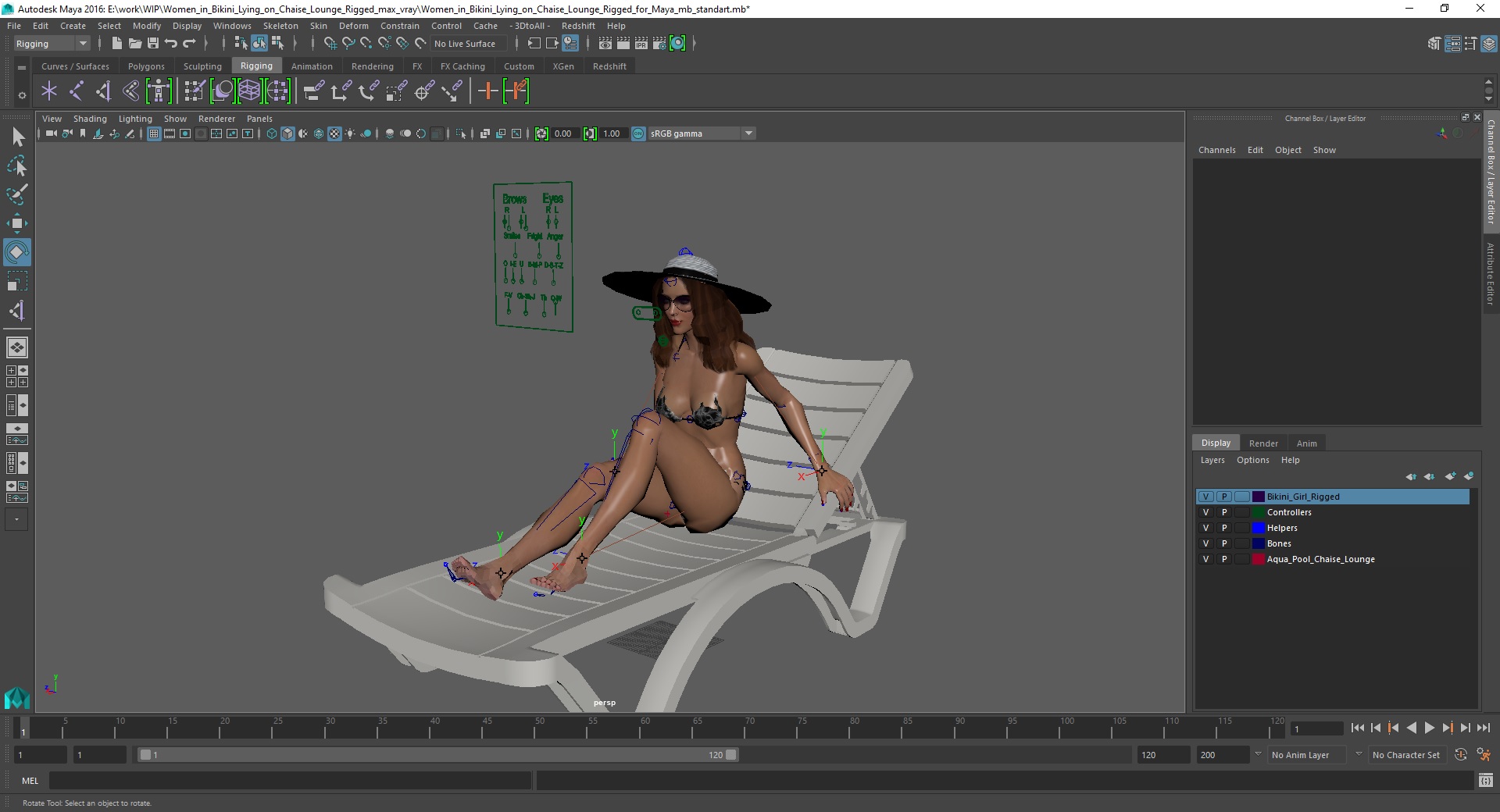
Task: Click the New scene icon
Action: click(x=116, y=44)
